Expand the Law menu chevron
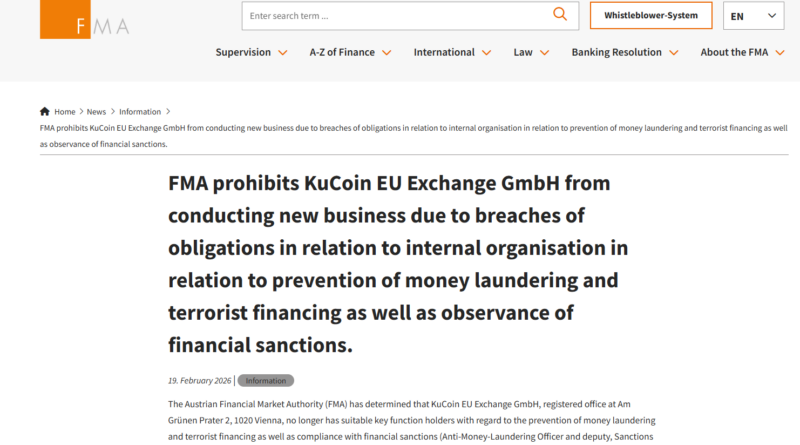 click(x=545, y=53)
